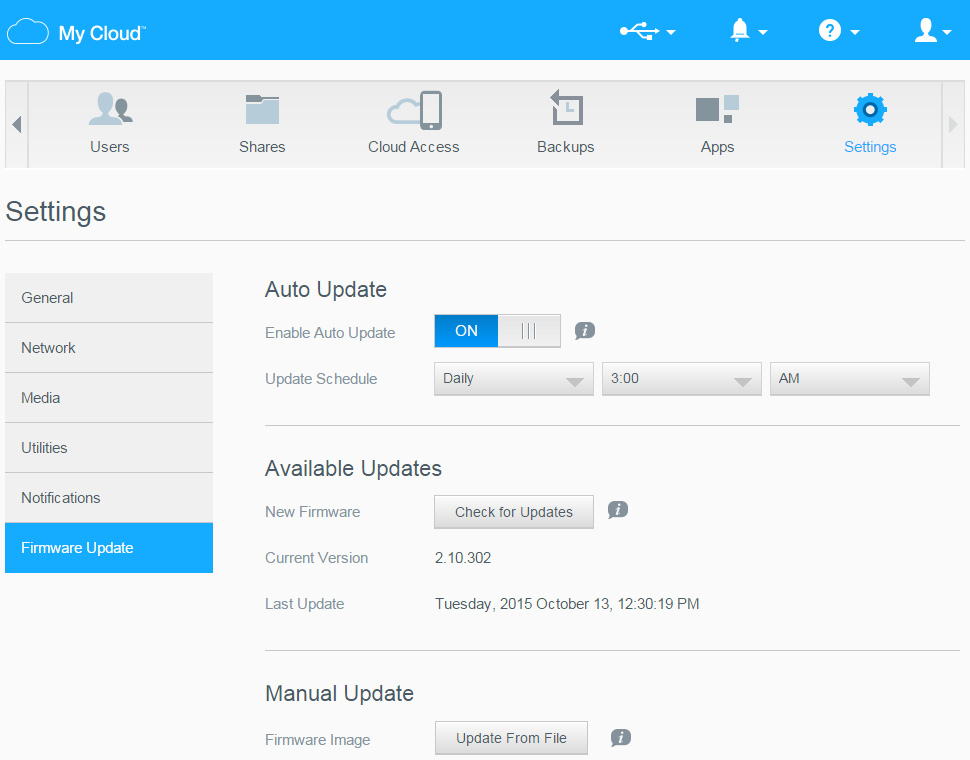This screenshot has width=970, height=760.
Task: Click the Available Updates section heading
Action: click(x=353, y=469)
